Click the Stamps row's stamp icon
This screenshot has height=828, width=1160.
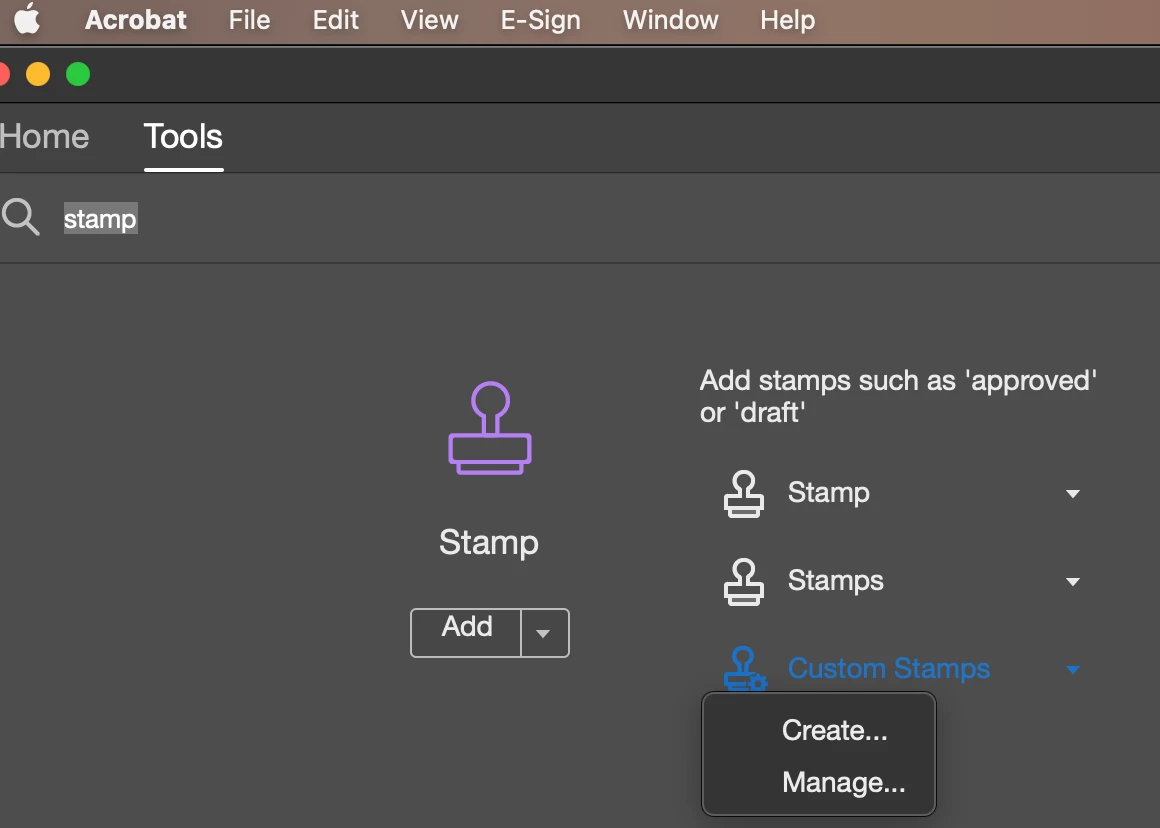tap(743, 582)
